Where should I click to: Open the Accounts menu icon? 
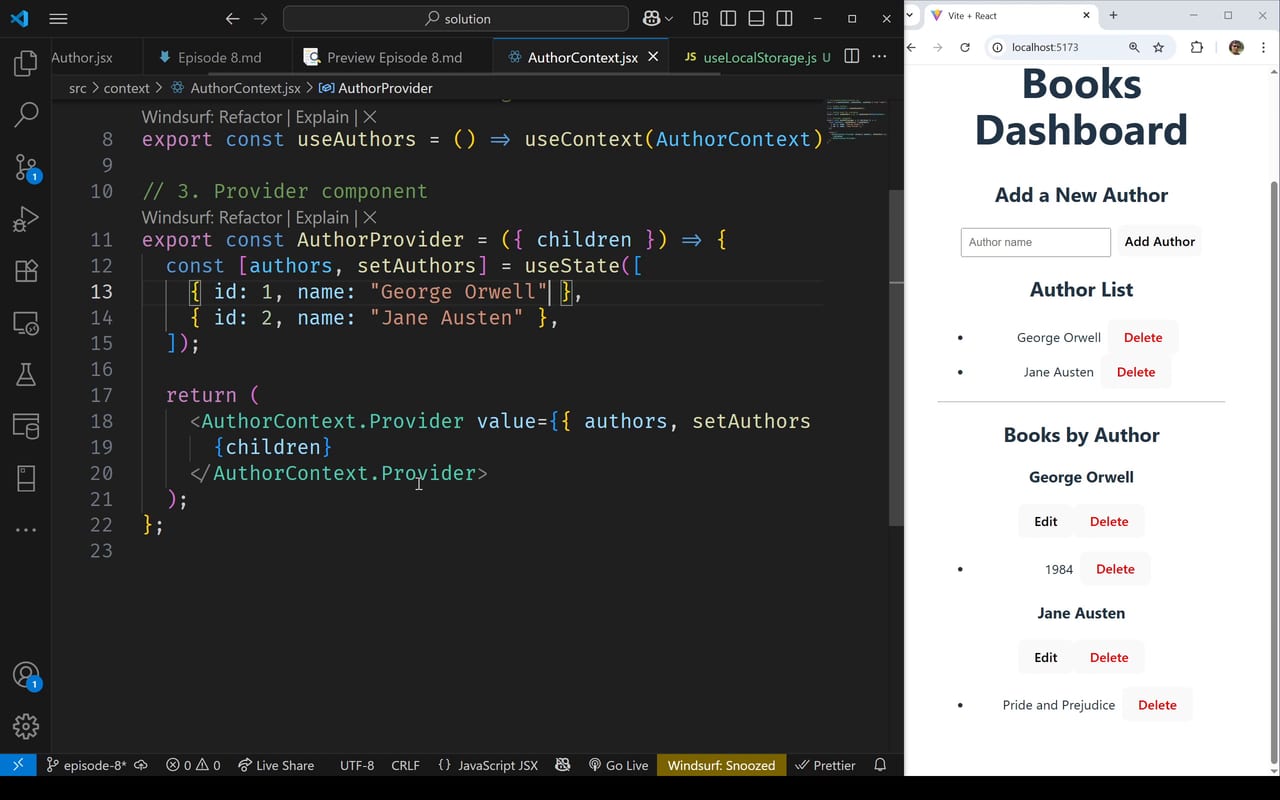click(x=26, y=676)
